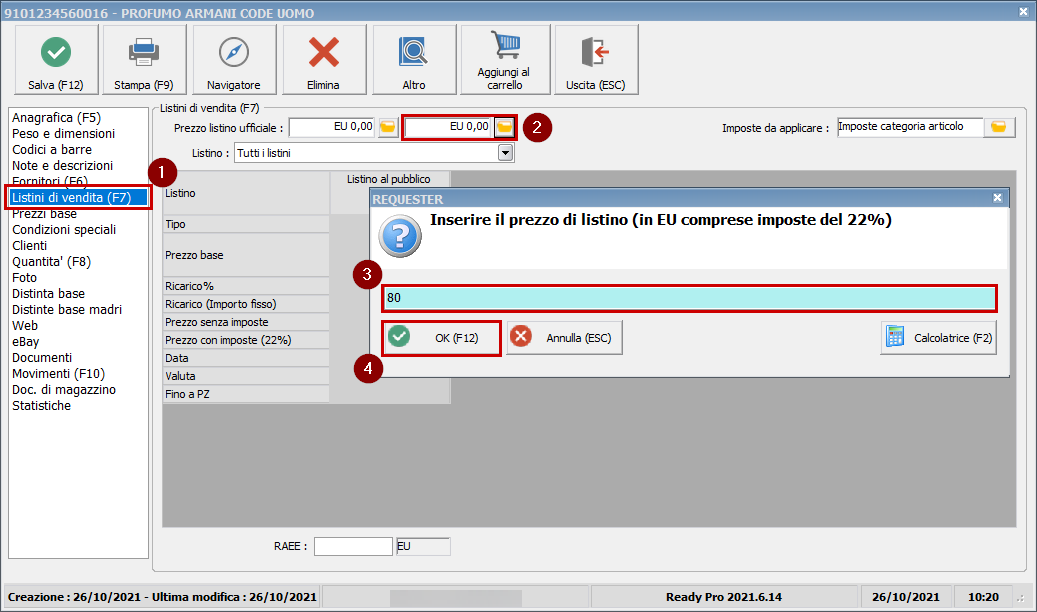Open the Documenti section
This screenshot has width=1037, height=612.
tap(42, 358)
